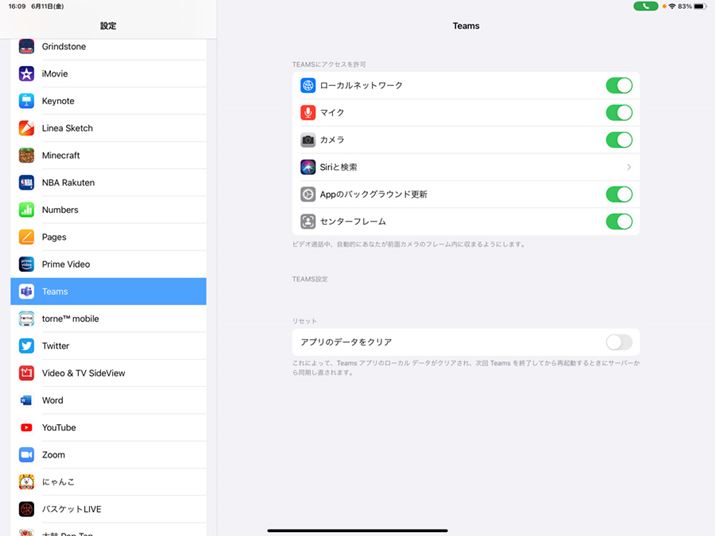The image size is (715, 536).
Task: Tap the Minecraft block icon
Action: click(x=26, y=156)
